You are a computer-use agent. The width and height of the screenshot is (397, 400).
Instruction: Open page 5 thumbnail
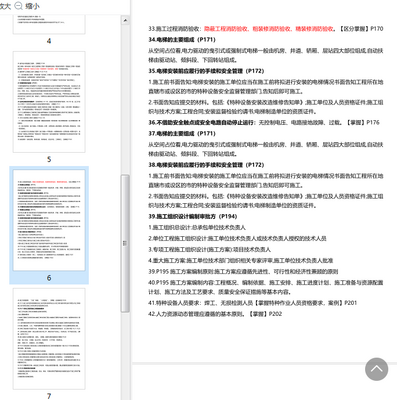49,102
